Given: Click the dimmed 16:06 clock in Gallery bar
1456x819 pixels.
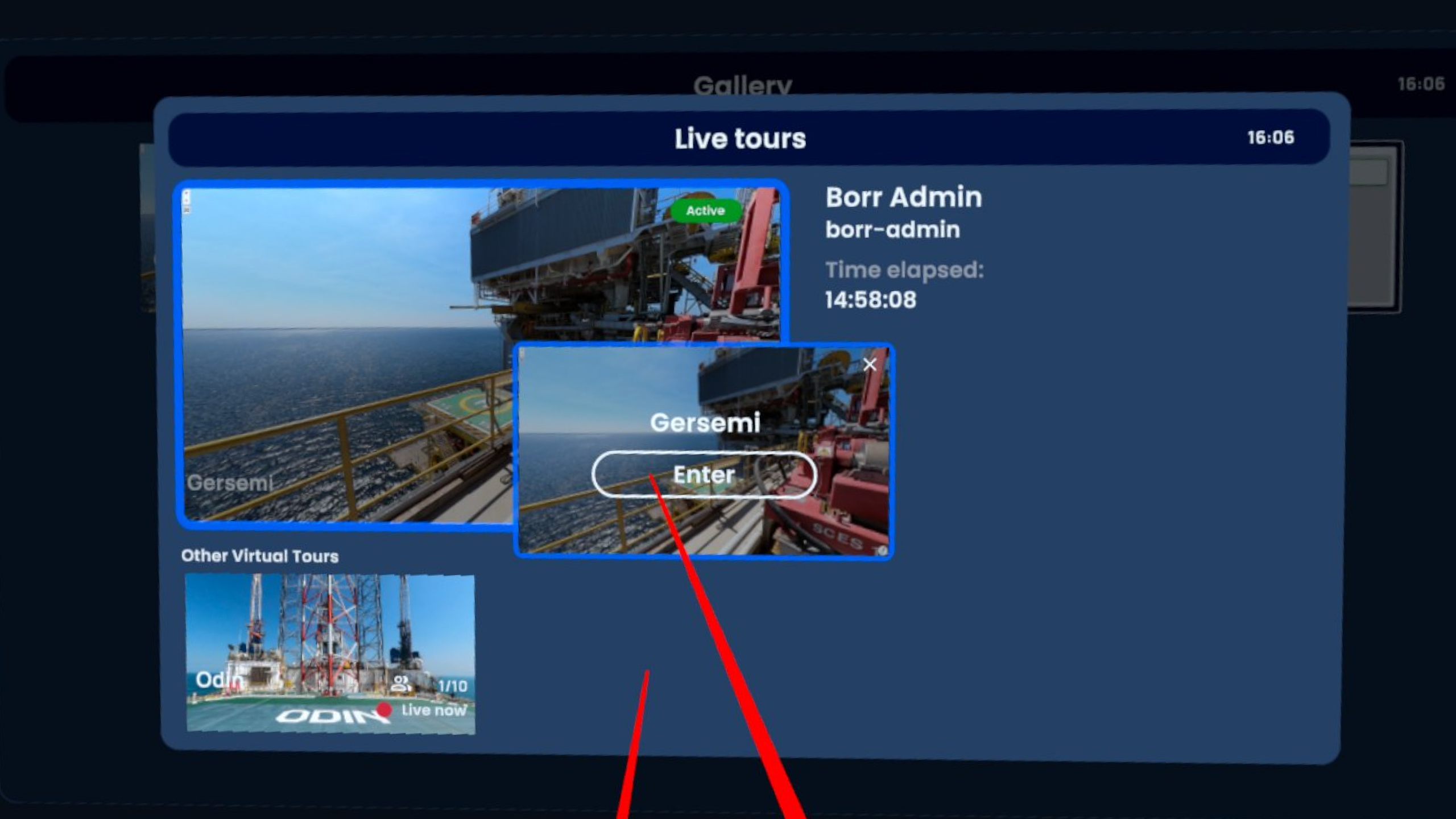Looking at the screenshot, I should click(1421, 84).
